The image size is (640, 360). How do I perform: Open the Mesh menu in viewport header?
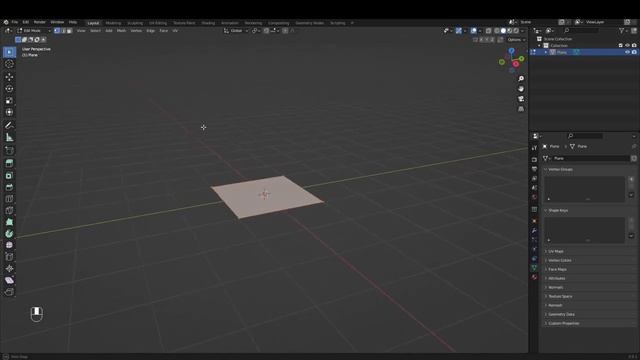tap(122, 31)
